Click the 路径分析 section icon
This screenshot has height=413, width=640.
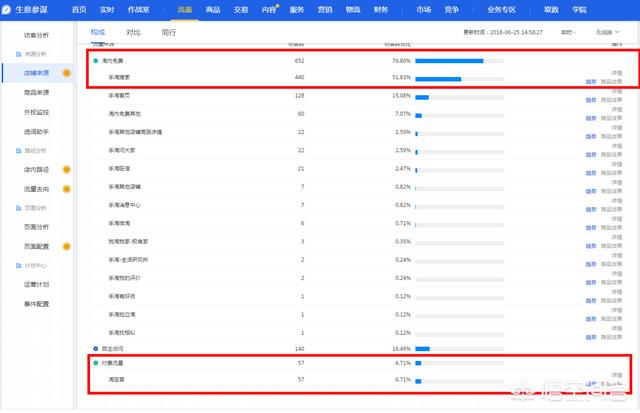coord(16,151)
